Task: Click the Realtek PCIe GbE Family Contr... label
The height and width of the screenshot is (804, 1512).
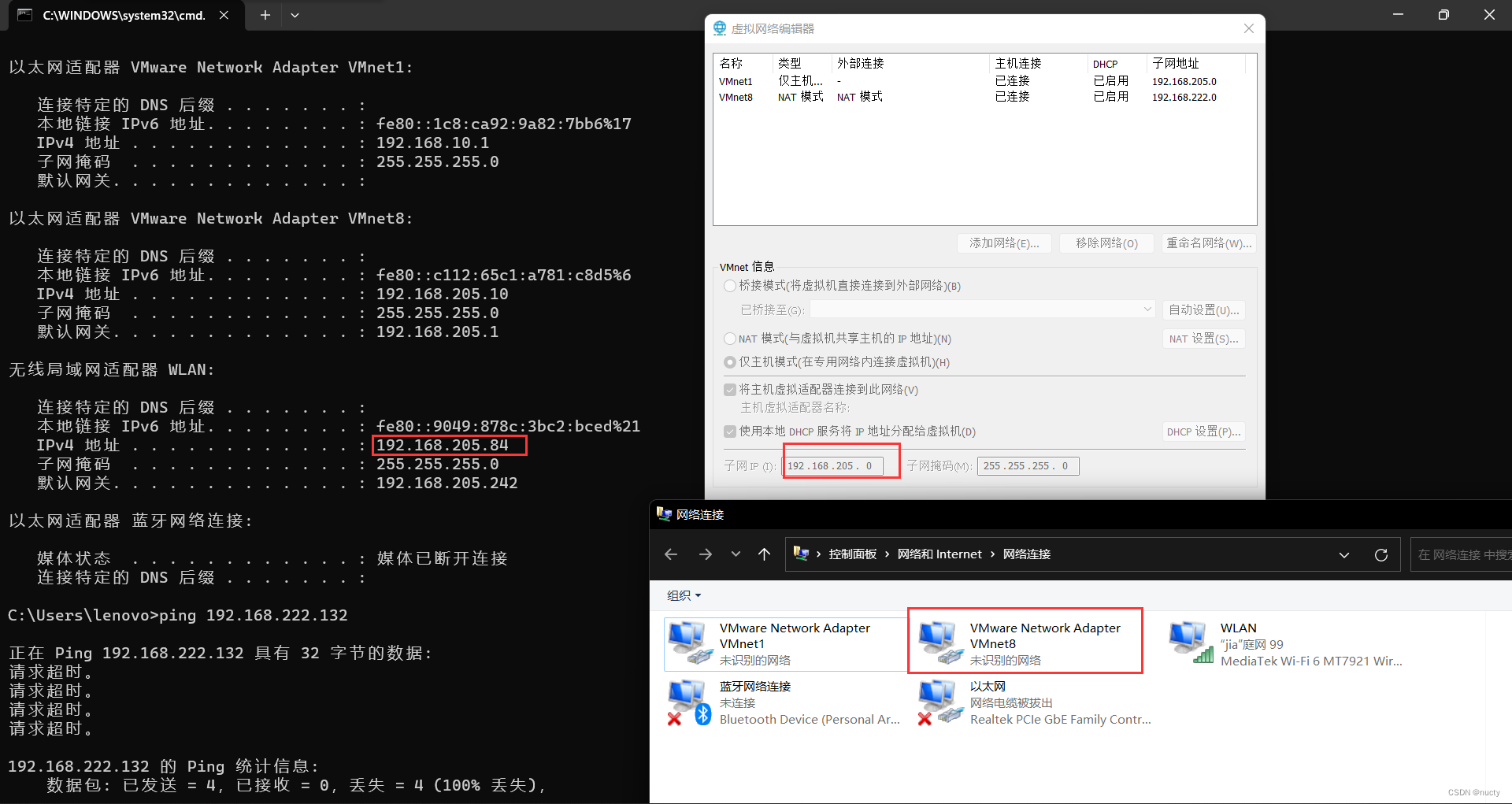Action: pos(1060,720)
